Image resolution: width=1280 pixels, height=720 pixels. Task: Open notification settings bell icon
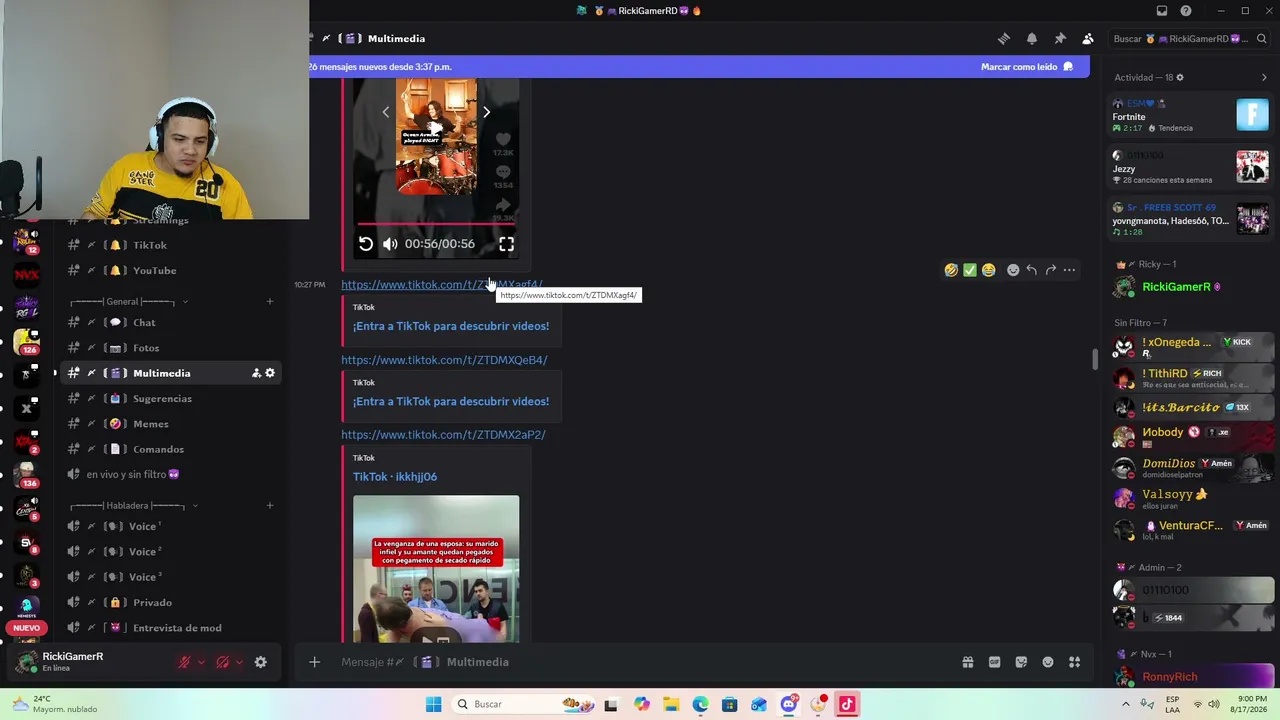(x=1032, y=39)
